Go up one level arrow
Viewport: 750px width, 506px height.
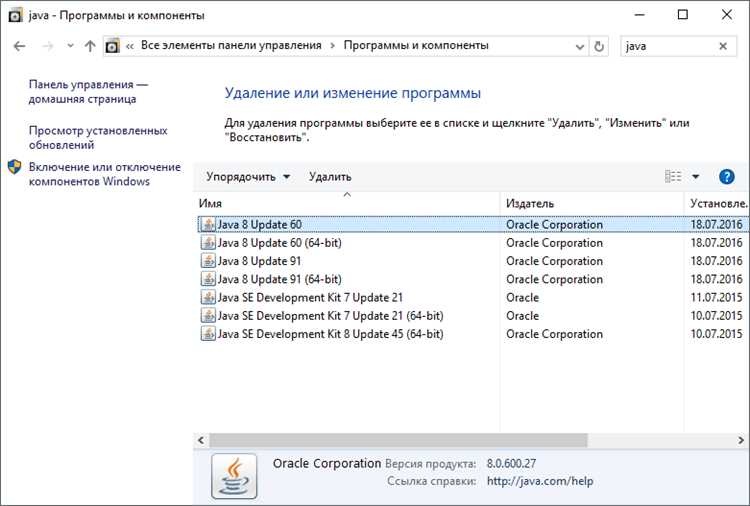click(x=90, y=46)
